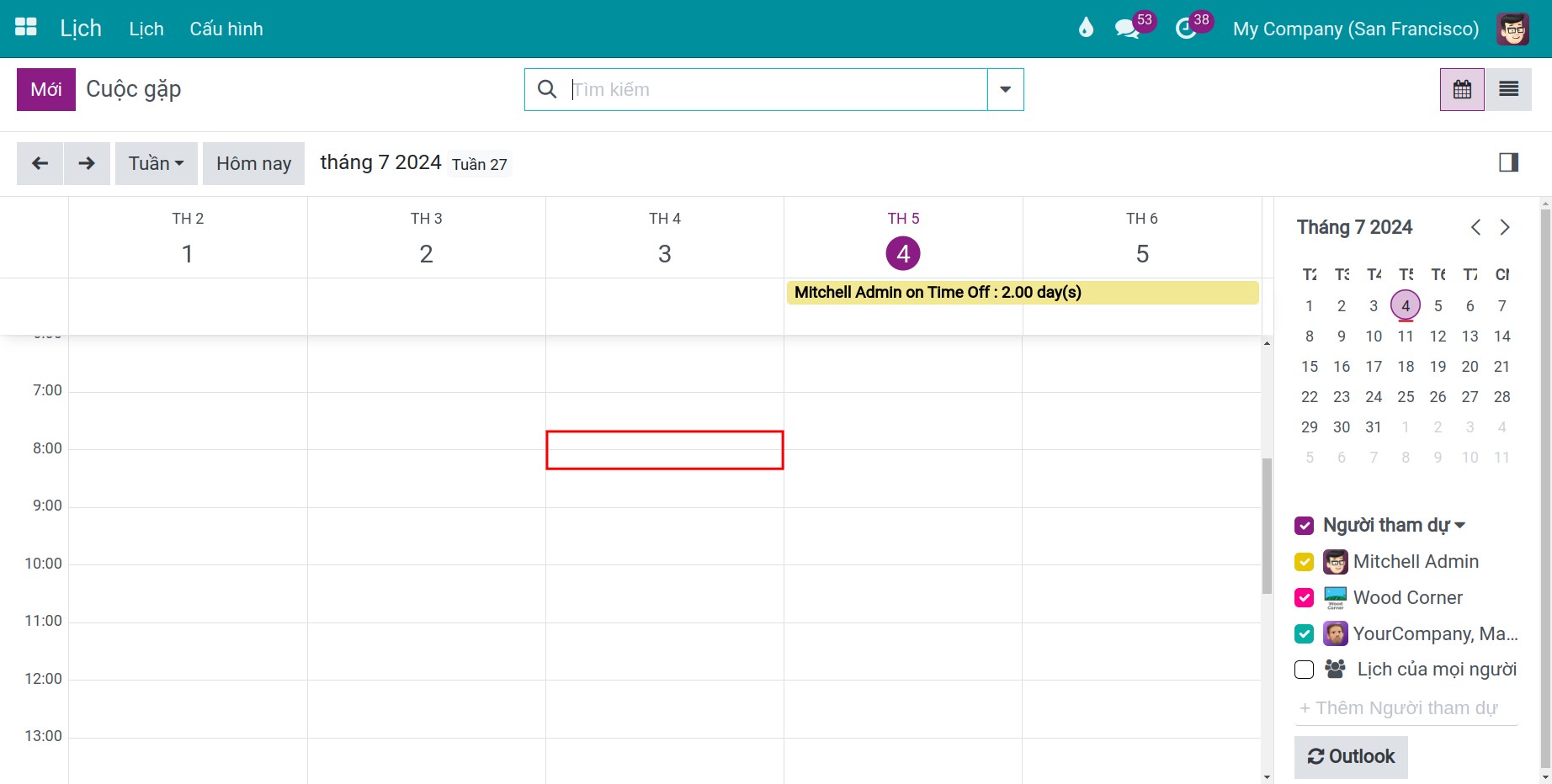Uncheck YourCompany attendee checkbox
The height and width of the screenshot is (784, 1552).
(x=1304, y=633)
